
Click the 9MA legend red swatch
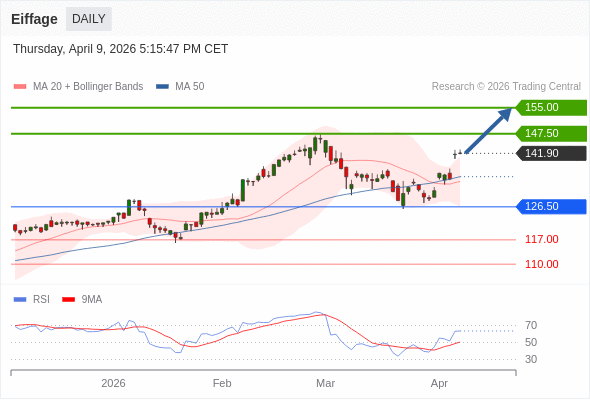(68, 300)
